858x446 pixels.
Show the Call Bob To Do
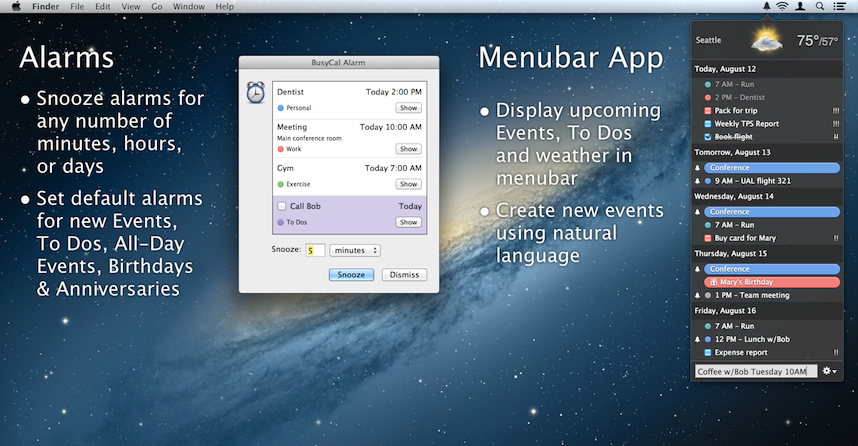(x=409, y=222)
